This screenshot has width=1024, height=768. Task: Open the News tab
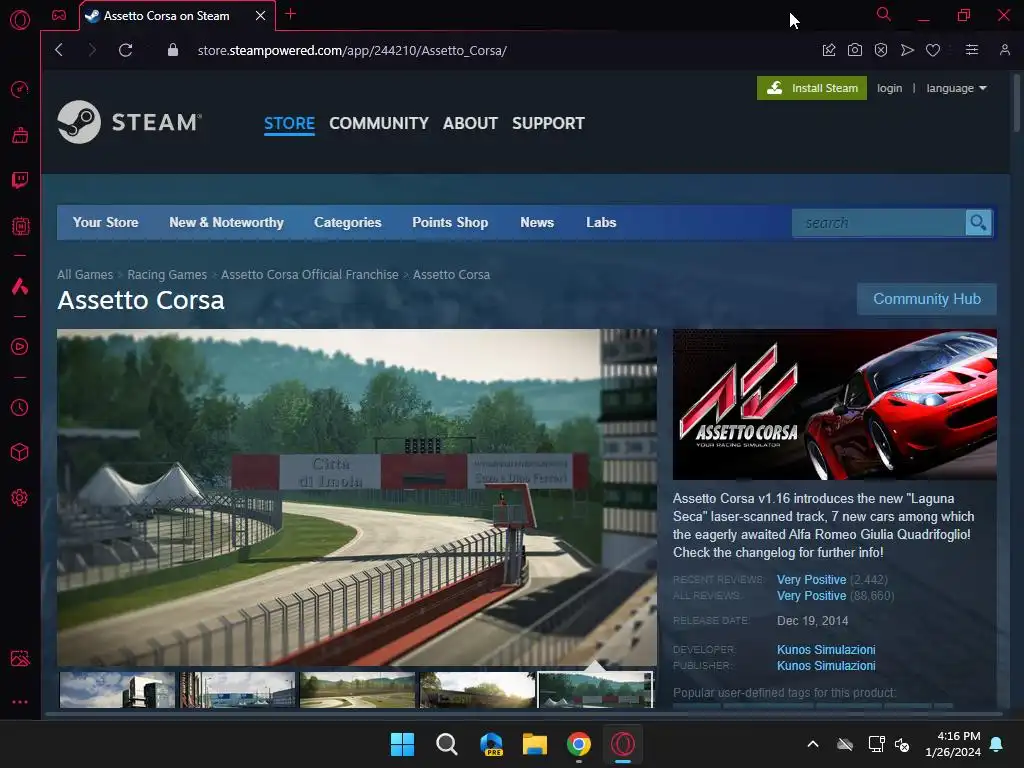coord(537,222)
